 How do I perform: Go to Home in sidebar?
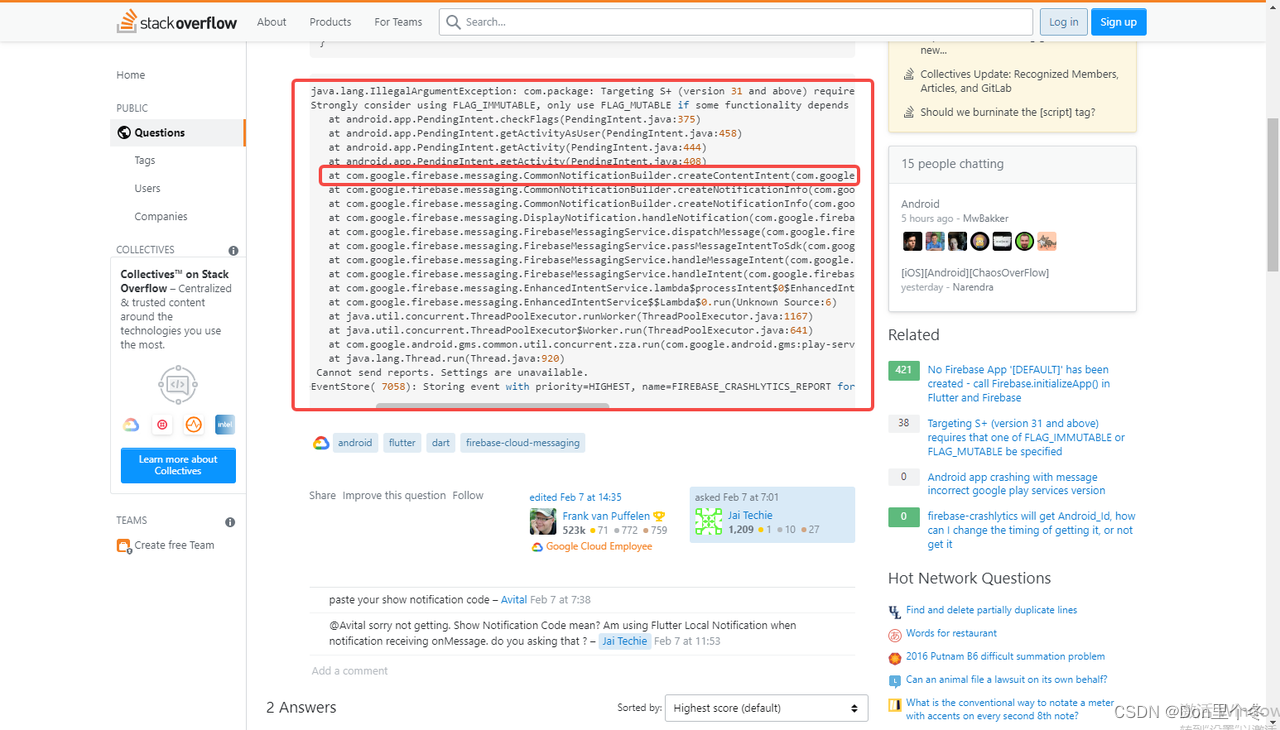[x=130, y=75]
